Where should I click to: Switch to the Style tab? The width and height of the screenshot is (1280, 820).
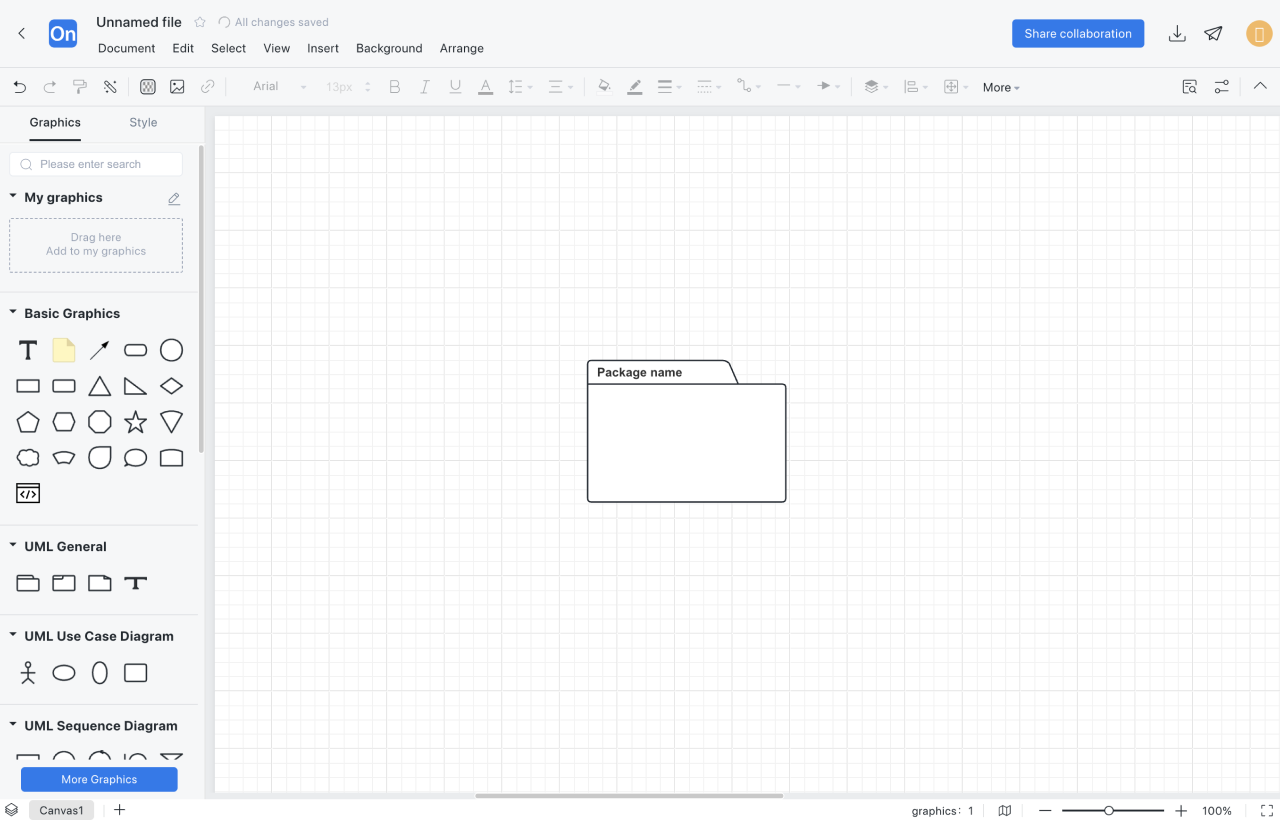coord(143,122)
